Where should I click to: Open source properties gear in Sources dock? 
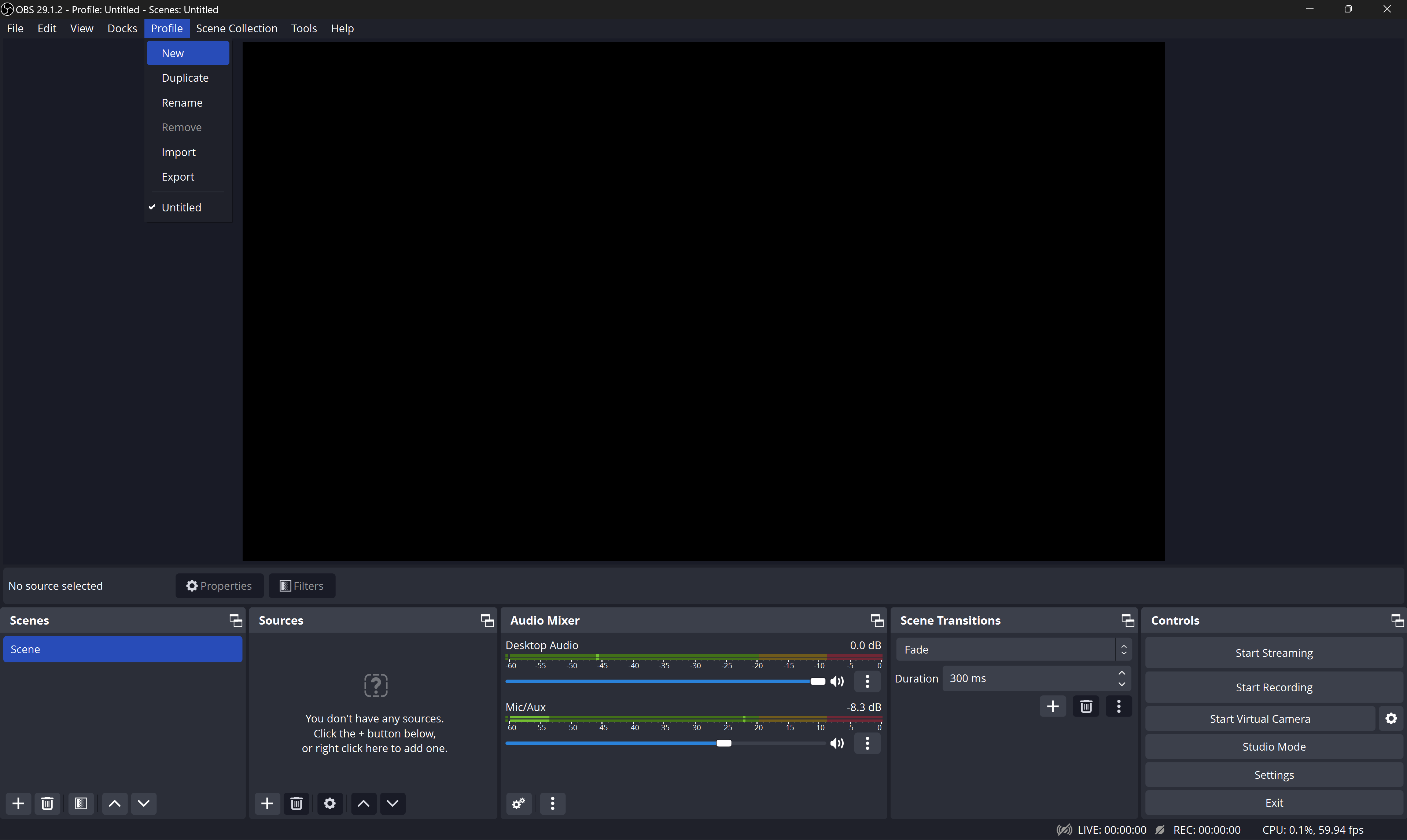click(329, 803)
